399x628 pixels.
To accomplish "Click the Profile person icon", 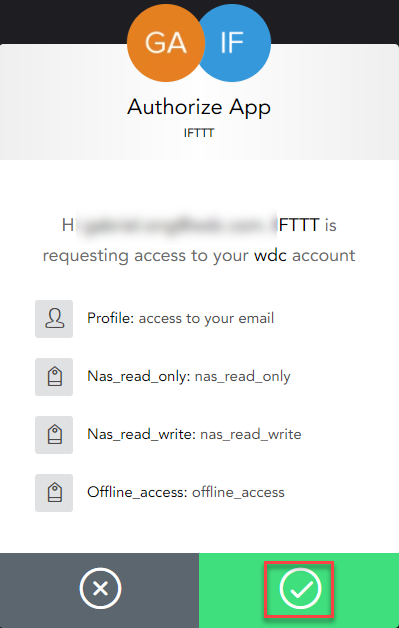I will pyautogui.click(x=54, y=319).
